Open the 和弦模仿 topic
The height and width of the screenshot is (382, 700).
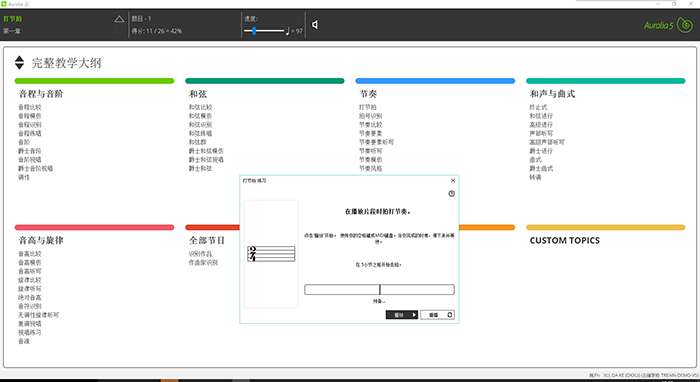pos(200,116)
